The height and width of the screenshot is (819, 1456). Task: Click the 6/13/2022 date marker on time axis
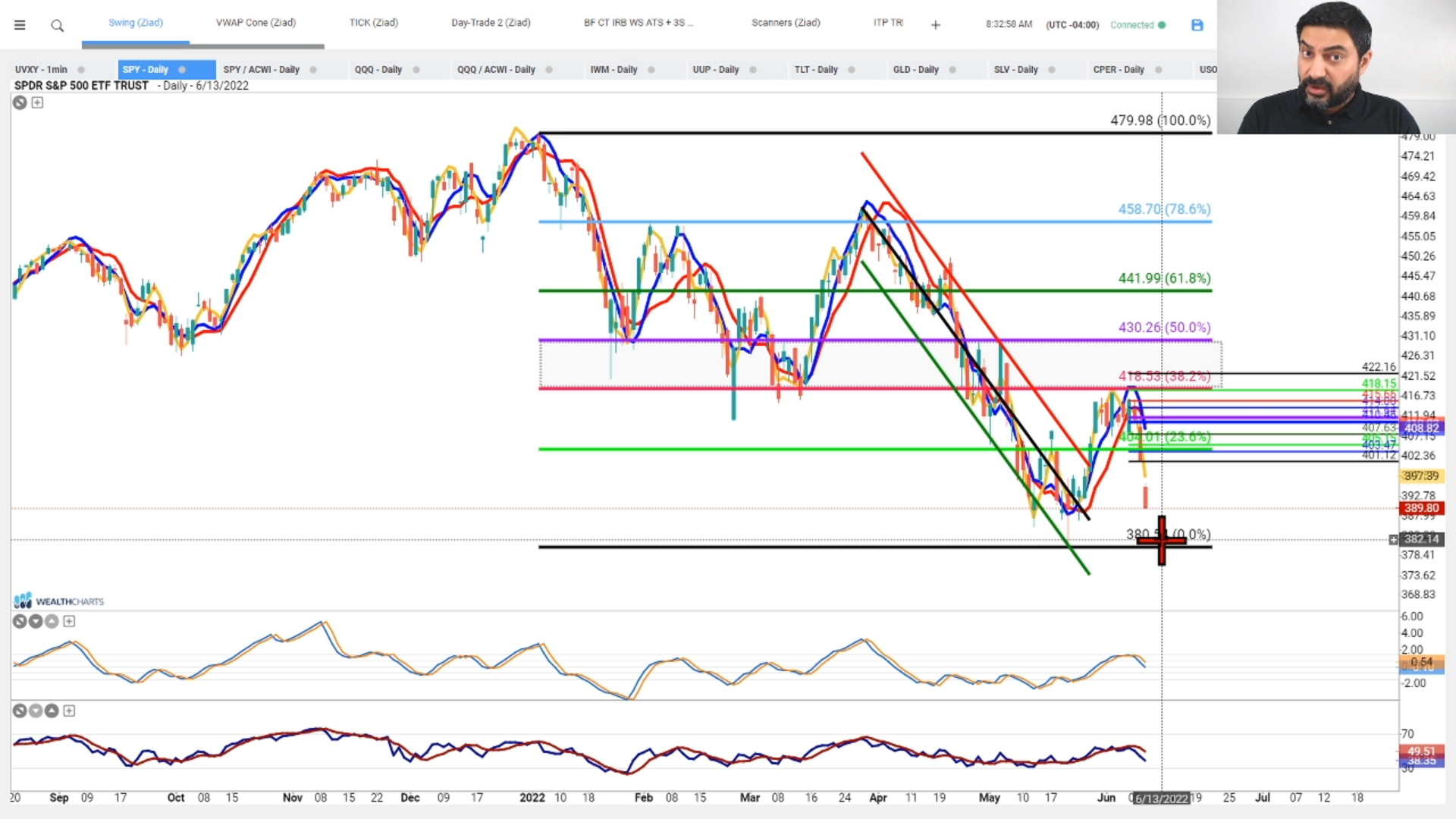pos(1161,799)
